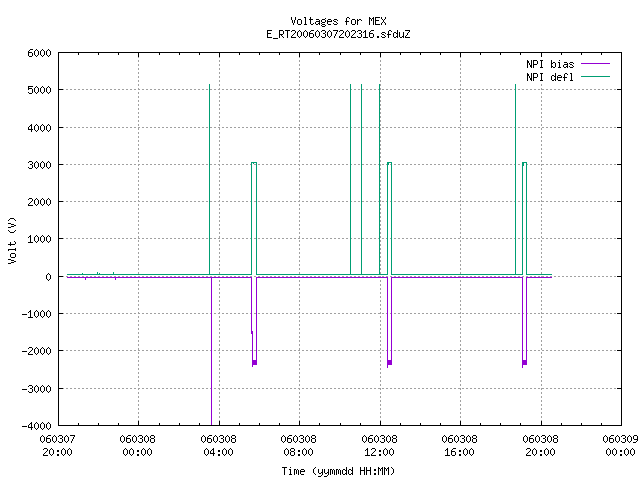Click the 'Time (yymmdd HH:MM)' x-axis label
Screen dimensions: 640x480
point(338,471)
